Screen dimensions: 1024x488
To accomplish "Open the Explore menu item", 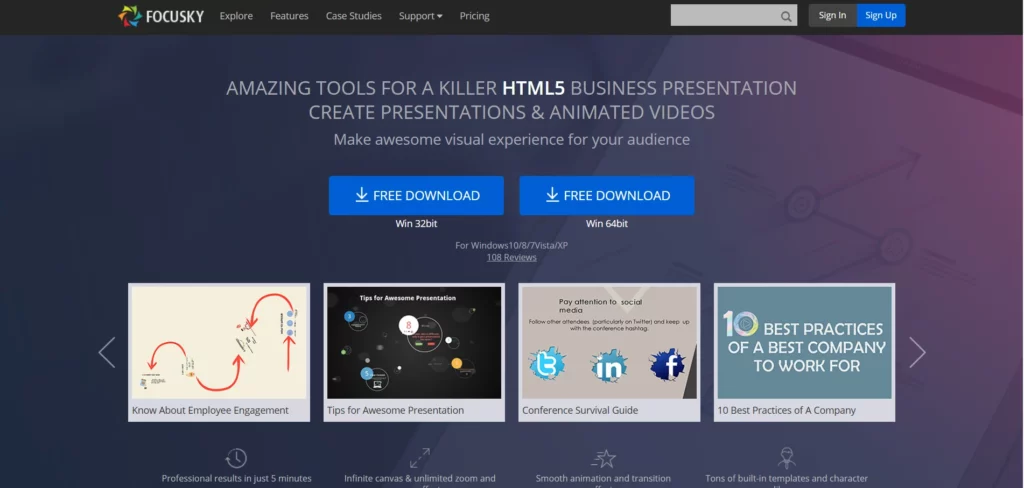I will [236, 16].
